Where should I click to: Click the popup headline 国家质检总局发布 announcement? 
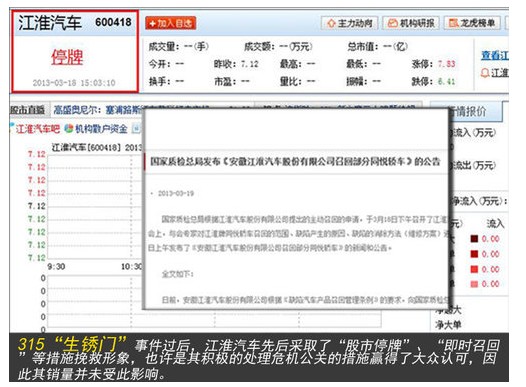(295, 162)
